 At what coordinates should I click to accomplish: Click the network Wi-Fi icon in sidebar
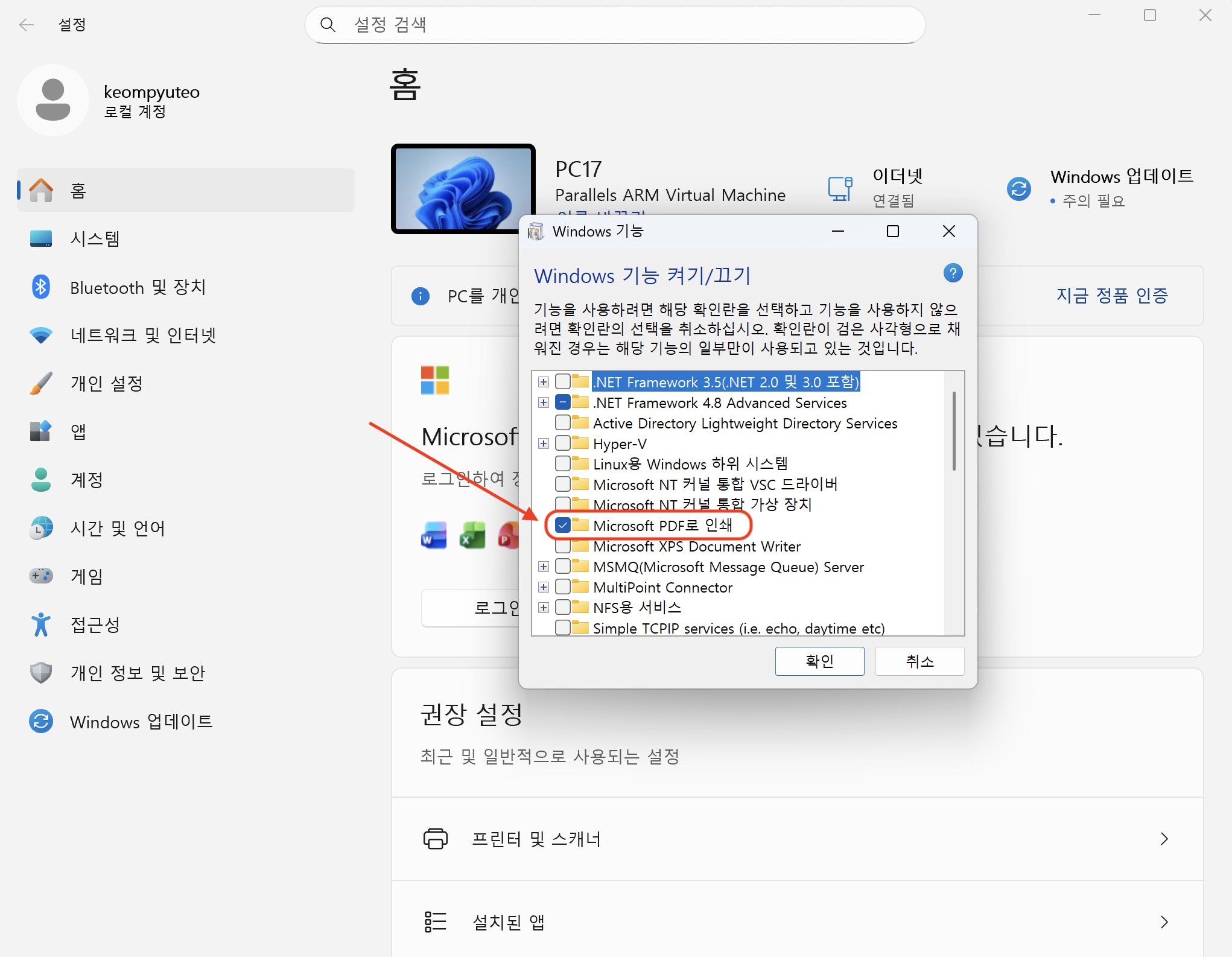coord(41,335)
